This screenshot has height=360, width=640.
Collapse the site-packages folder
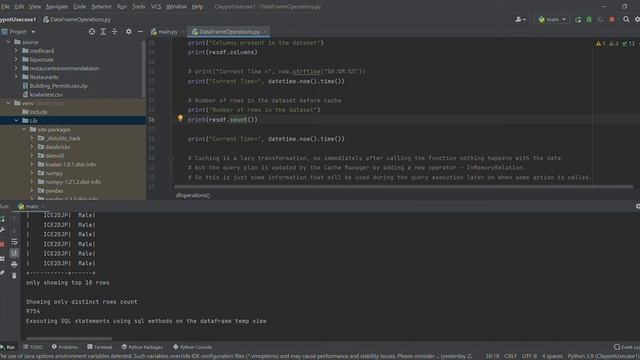[24, 129]
